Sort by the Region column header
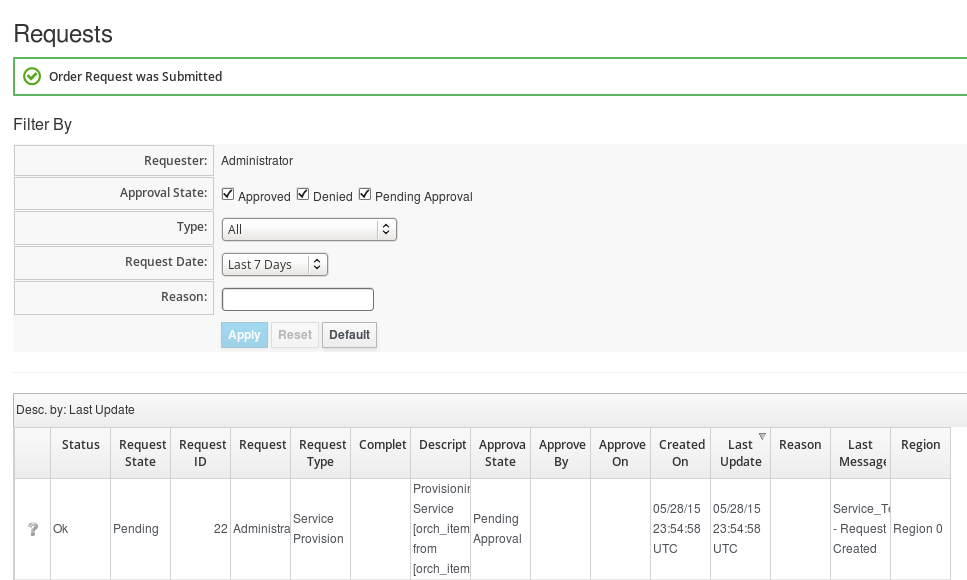 pyautogui.click(x=920, y=445)
